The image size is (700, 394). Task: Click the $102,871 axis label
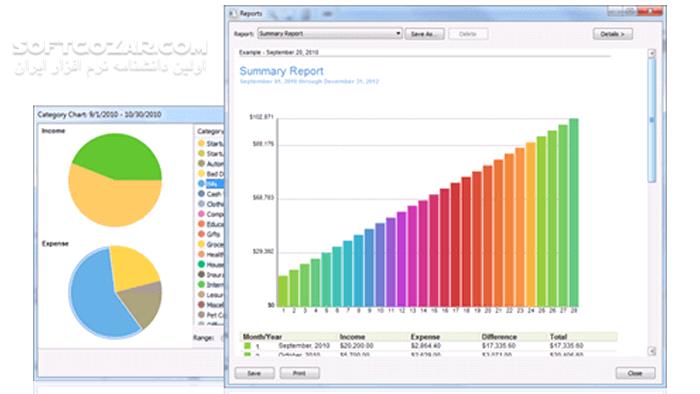262,117
